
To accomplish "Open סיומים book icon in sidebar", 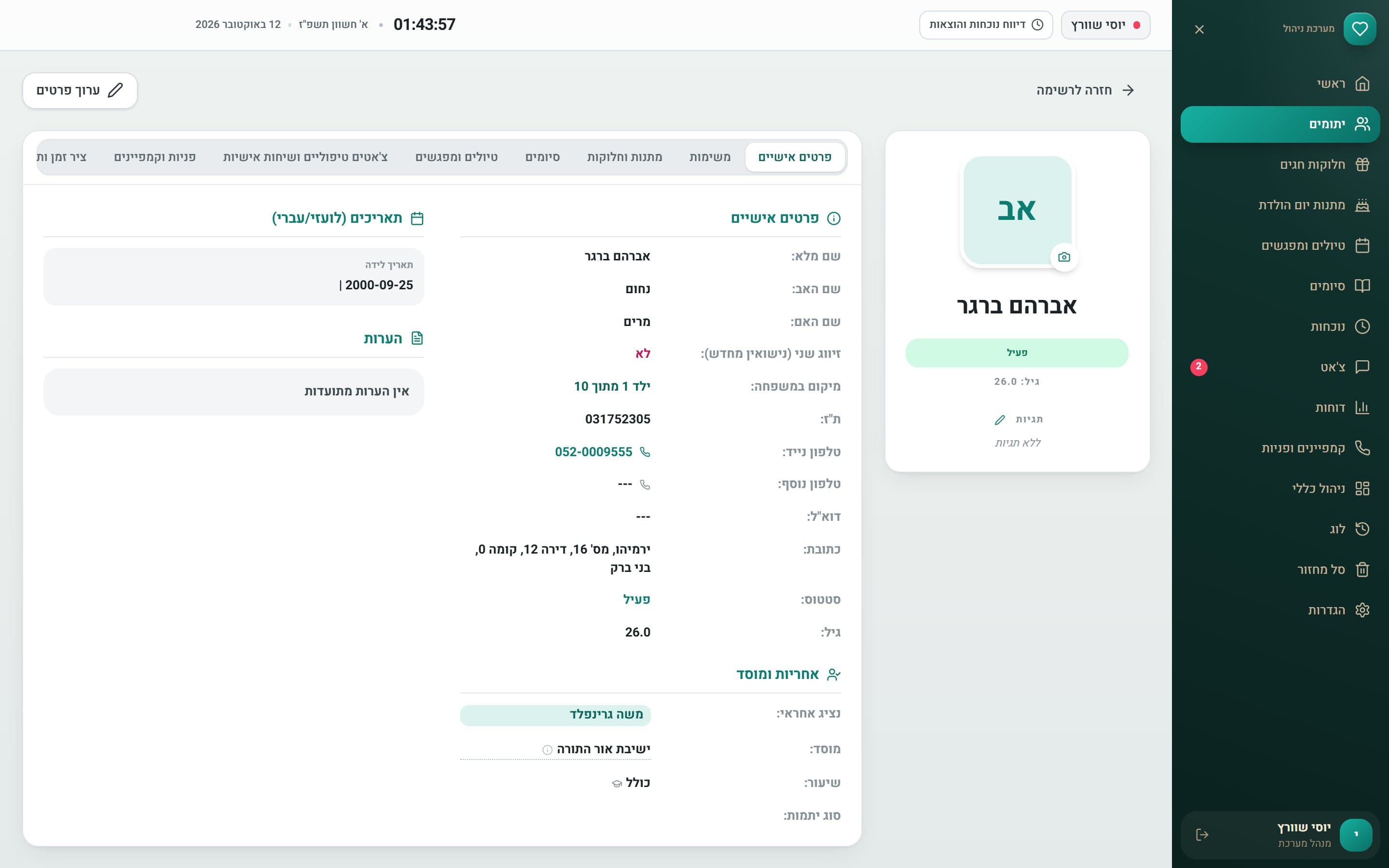I will [1362, 286].
